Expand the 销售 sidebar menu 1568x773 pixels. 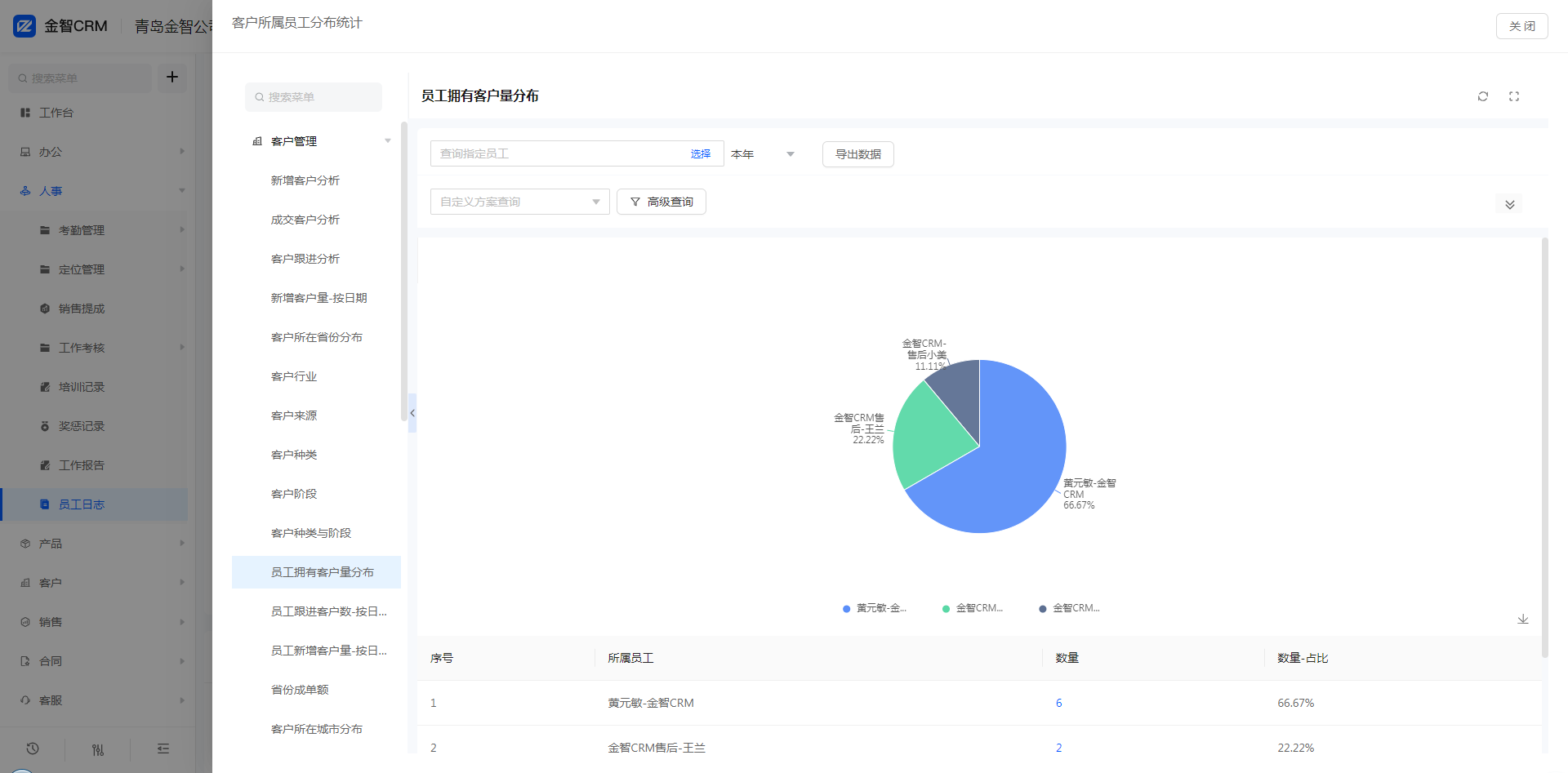98,622
